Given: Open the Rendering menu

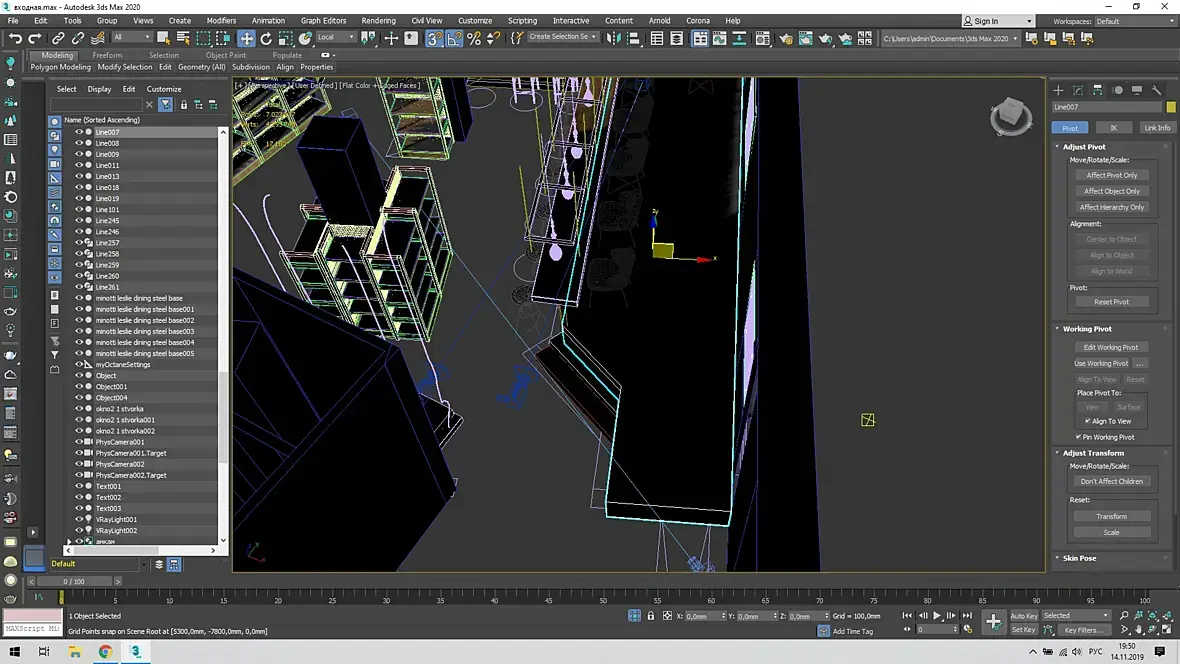Looking at the screenshot, I should click(x=378, y=21).
